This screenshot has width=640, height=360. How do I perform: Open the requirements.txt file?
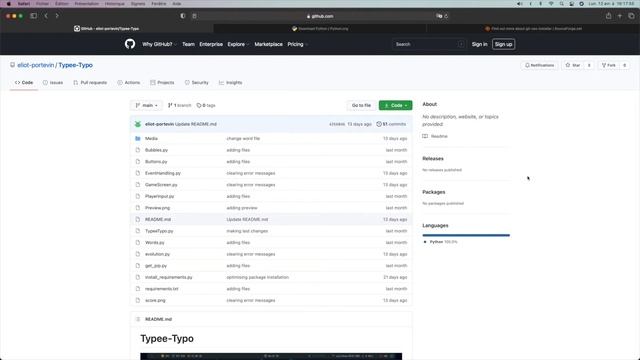[162, 289]
